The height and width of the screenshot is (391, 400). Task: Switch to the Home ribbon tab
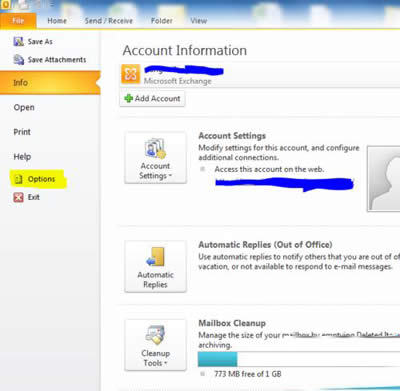click(x=57, y=21)
